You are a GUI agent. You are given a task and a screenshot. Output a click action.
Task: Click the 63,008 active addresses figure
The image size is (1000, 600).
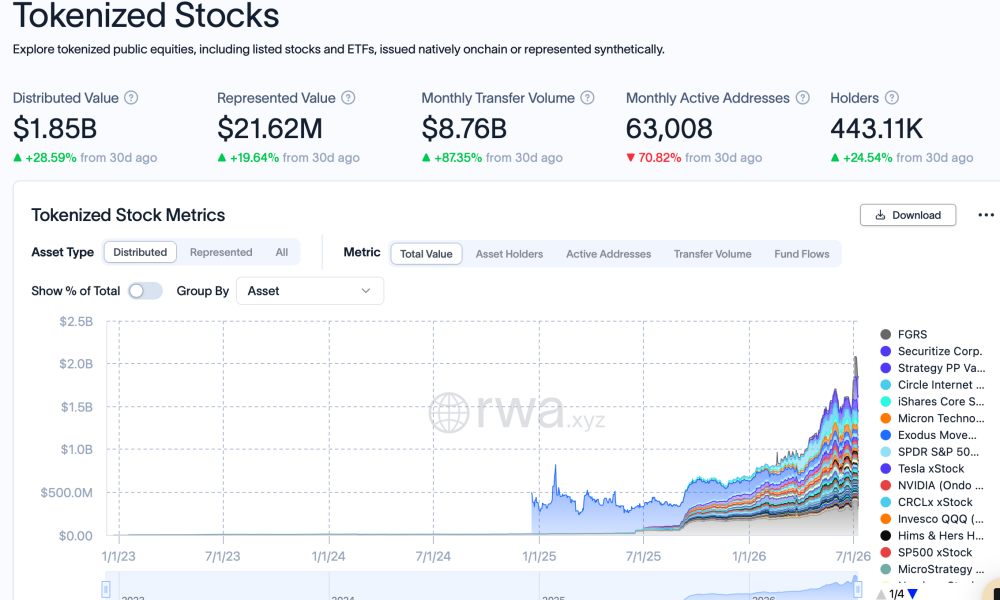click(669, 129)
